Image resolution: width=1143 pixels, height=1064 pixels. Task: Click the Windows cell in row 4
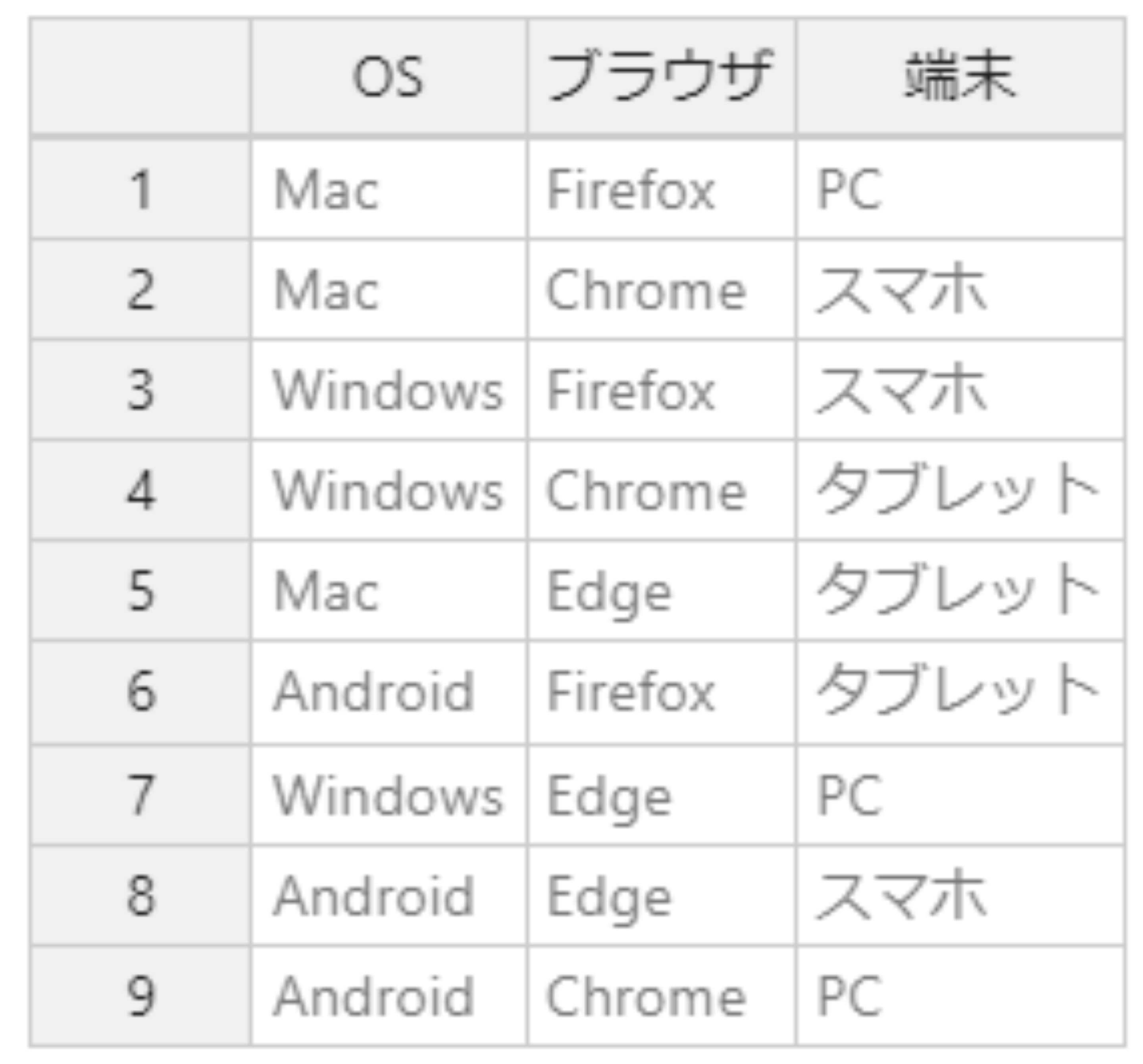point(388,490)
